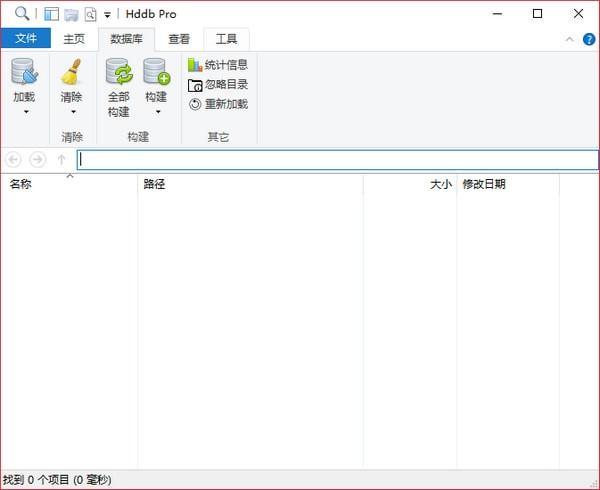This screenshot has width=600, height=490.
Task: Open the 工具 ribbon tab
Action: (227, 39)
